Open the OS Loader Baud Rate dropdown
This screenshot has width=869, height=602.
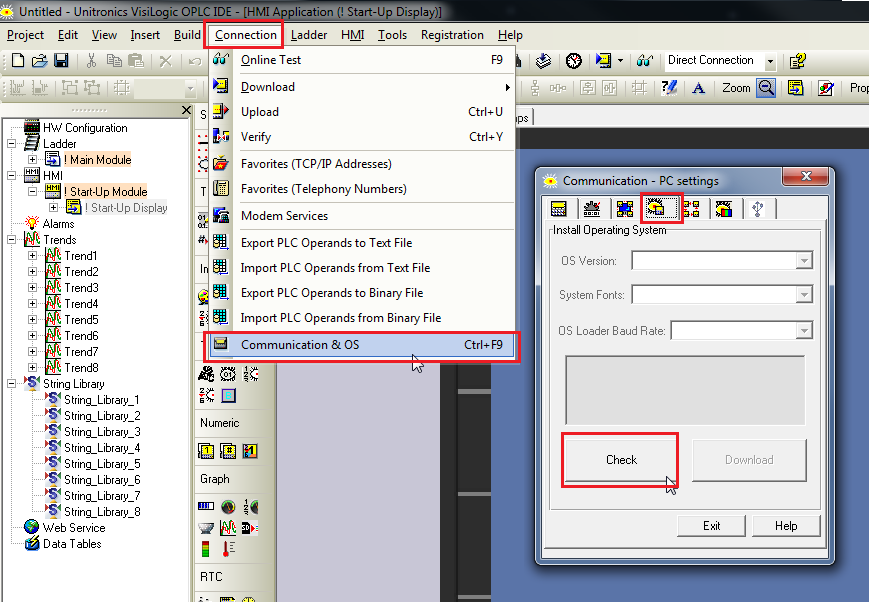(x=804, y=331)
